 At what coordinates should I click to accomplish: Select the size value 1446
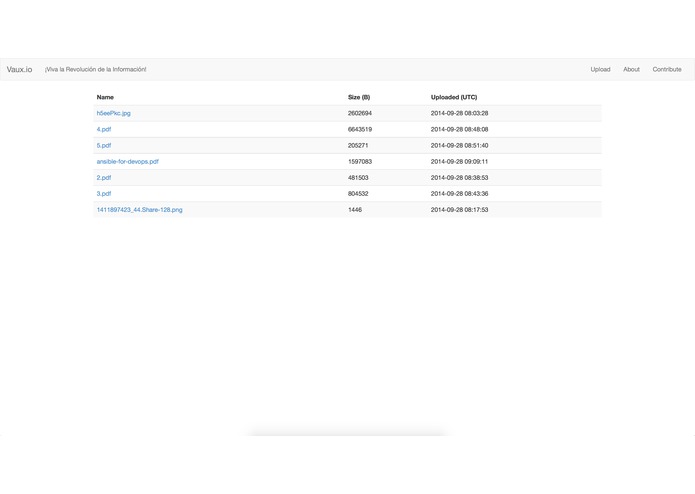[x=355, y=210]
